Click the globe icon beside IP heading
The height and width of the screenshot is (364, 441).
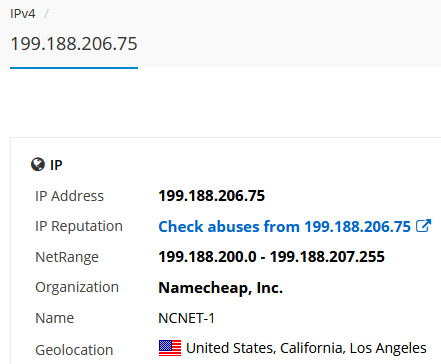pos(38,164)
